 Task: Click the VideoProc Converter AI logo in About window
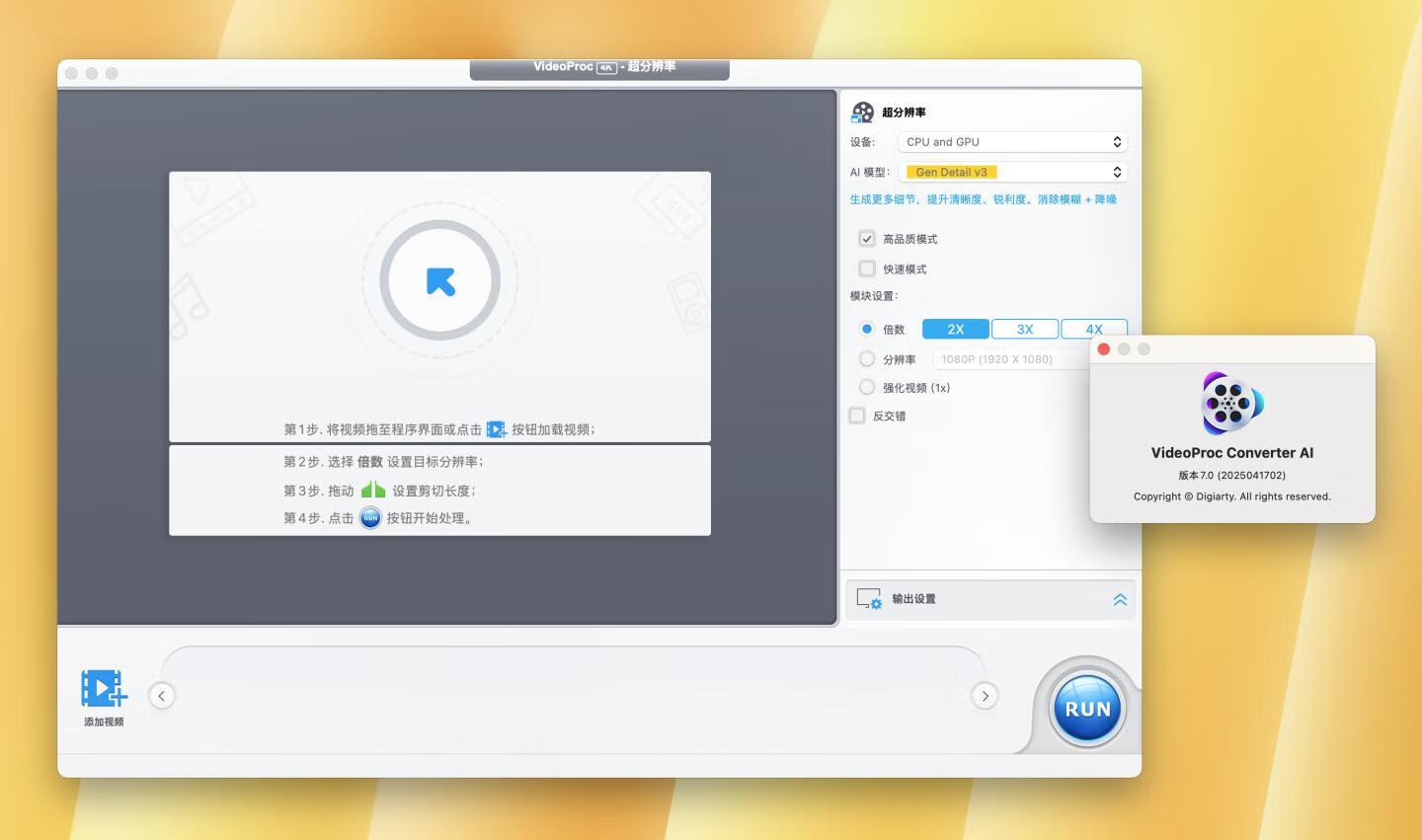(1231, 403)
